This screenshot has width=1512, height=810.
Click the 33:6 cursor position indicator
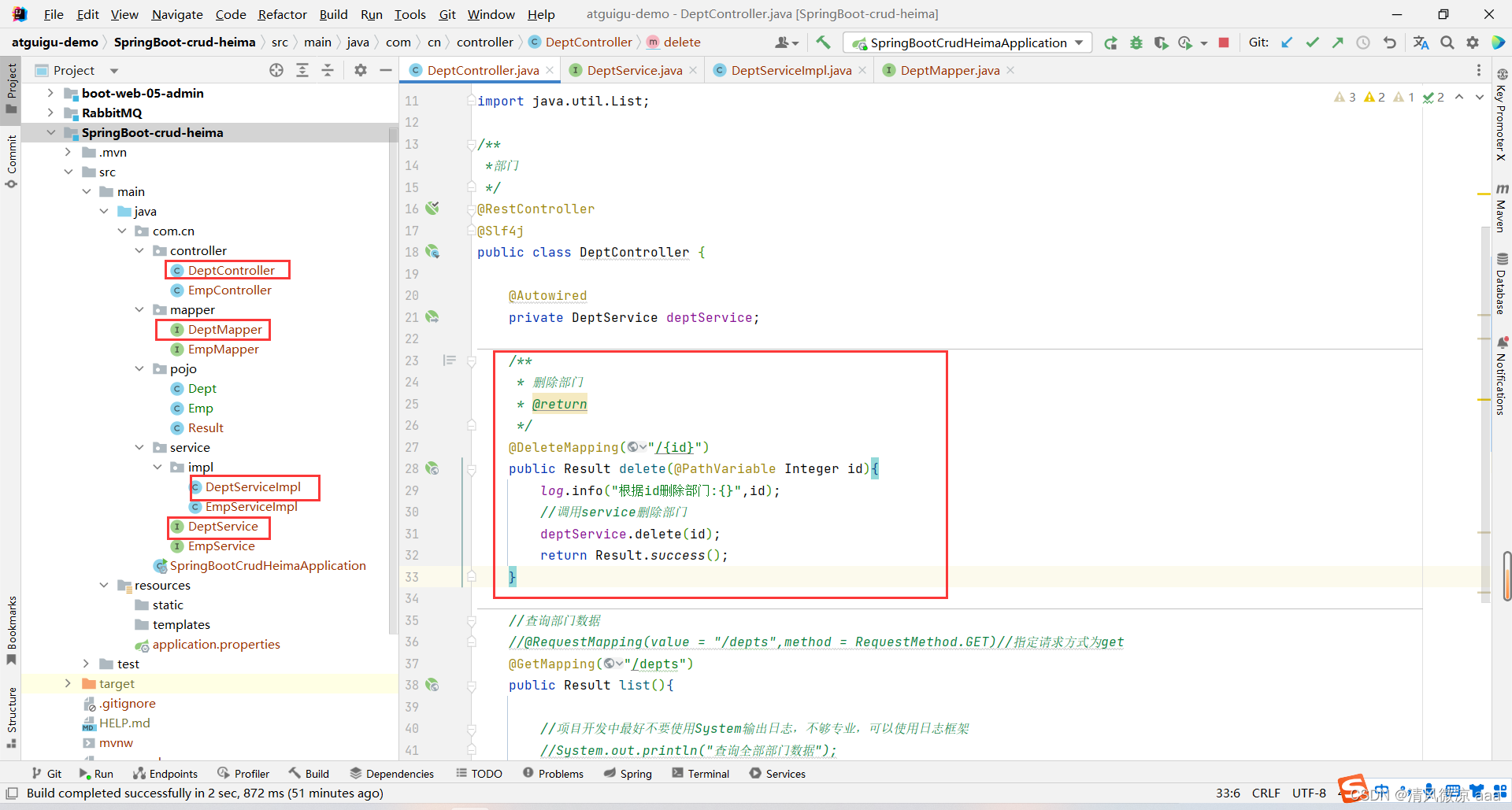(1228, 793)
